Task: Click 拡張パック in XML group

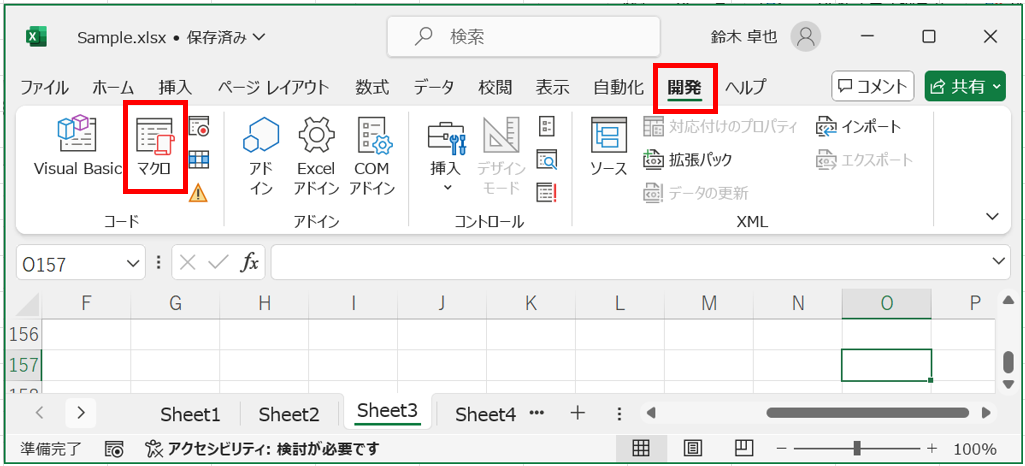Action: (x=687, y=159)
